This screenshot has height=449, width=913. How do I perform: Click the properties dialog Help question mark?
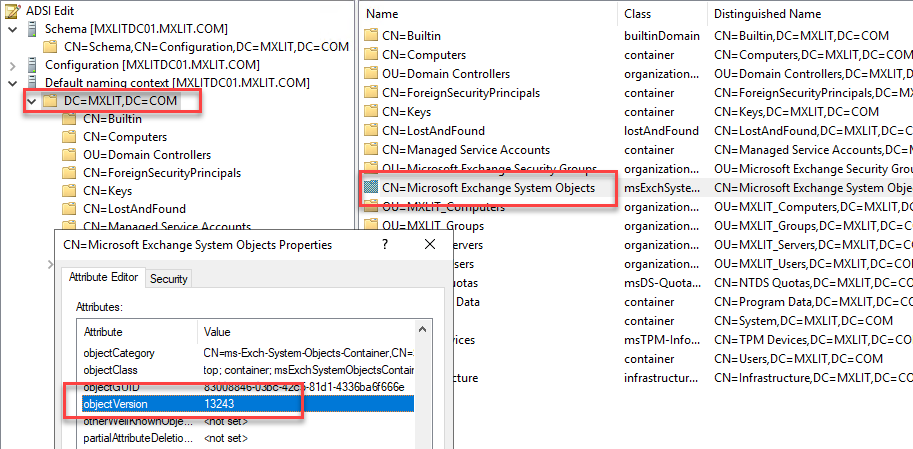386,244
